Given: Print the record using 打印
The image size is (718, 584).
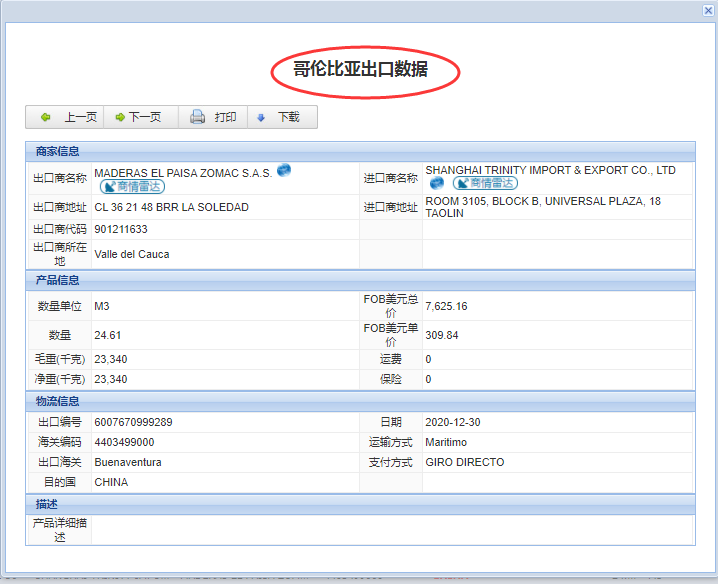Looking at the screenshot, I should tap(213, 117).
